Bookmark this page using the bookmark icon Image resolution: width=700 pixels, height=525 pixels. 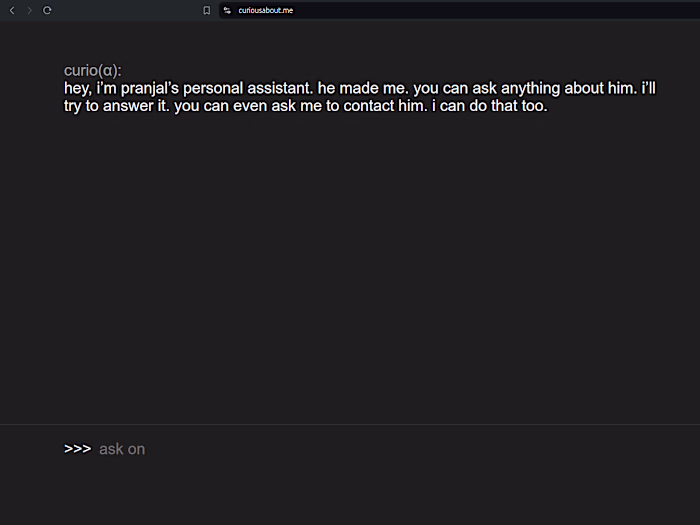tap(207, 10)
